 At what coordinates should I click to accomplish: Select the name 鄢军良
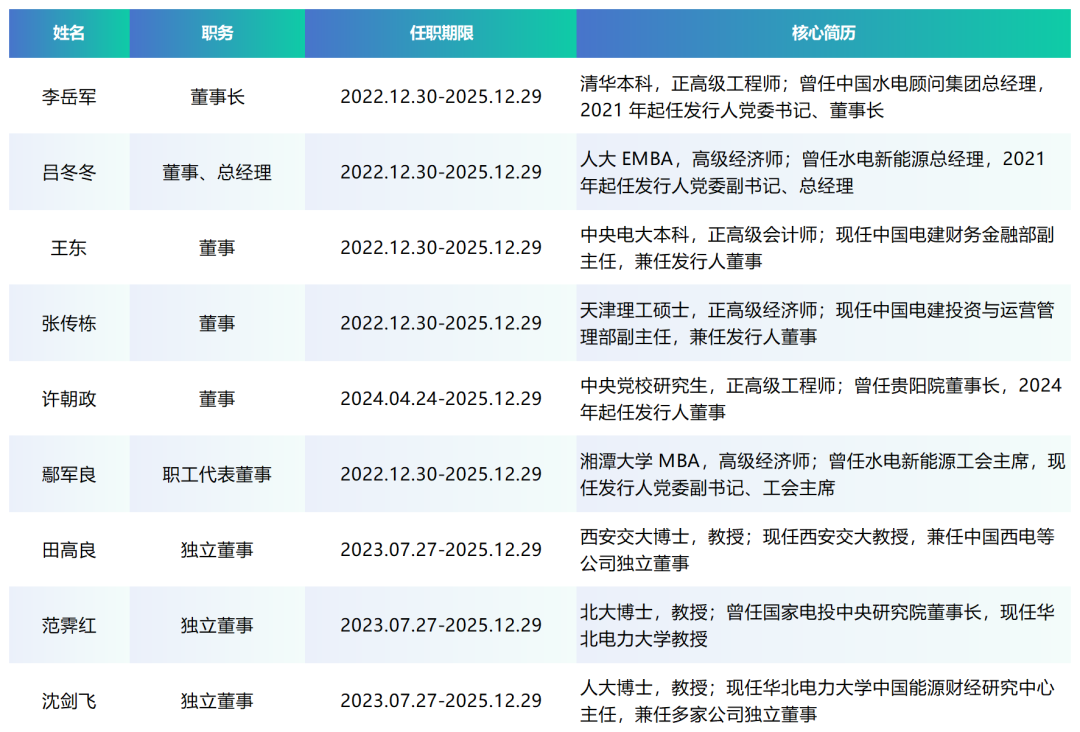coord(69,474)
